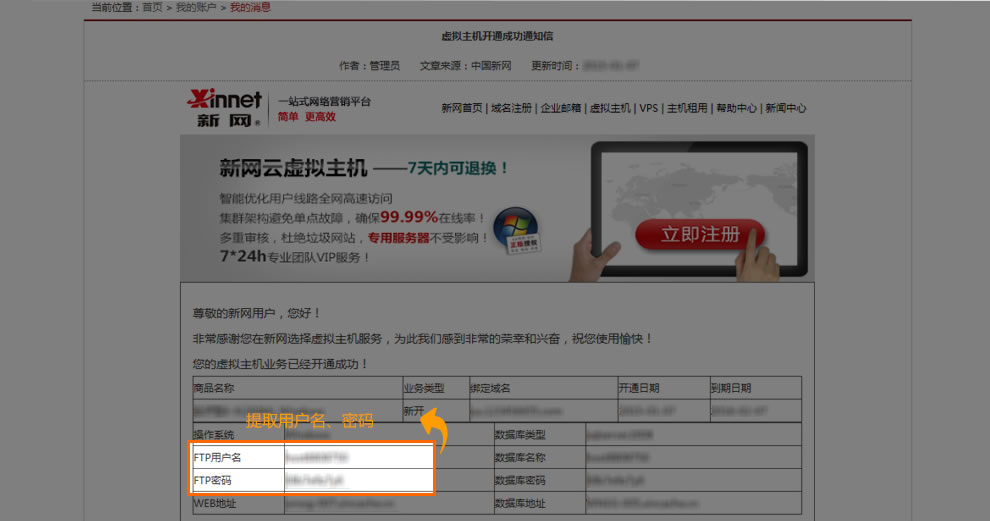
Task: Click the 操作系统 label cell
Action: [x=239, y=434]
